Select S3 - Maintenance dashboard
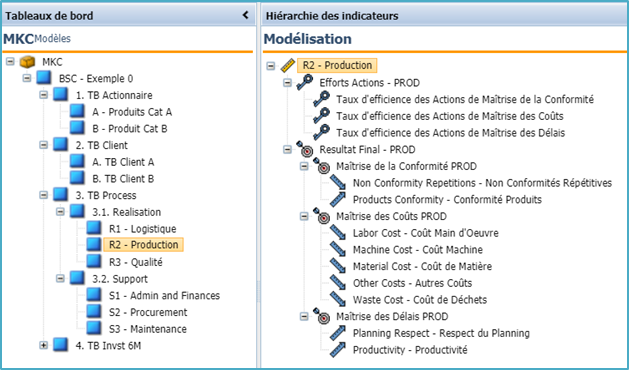 (x=148, y=329)
